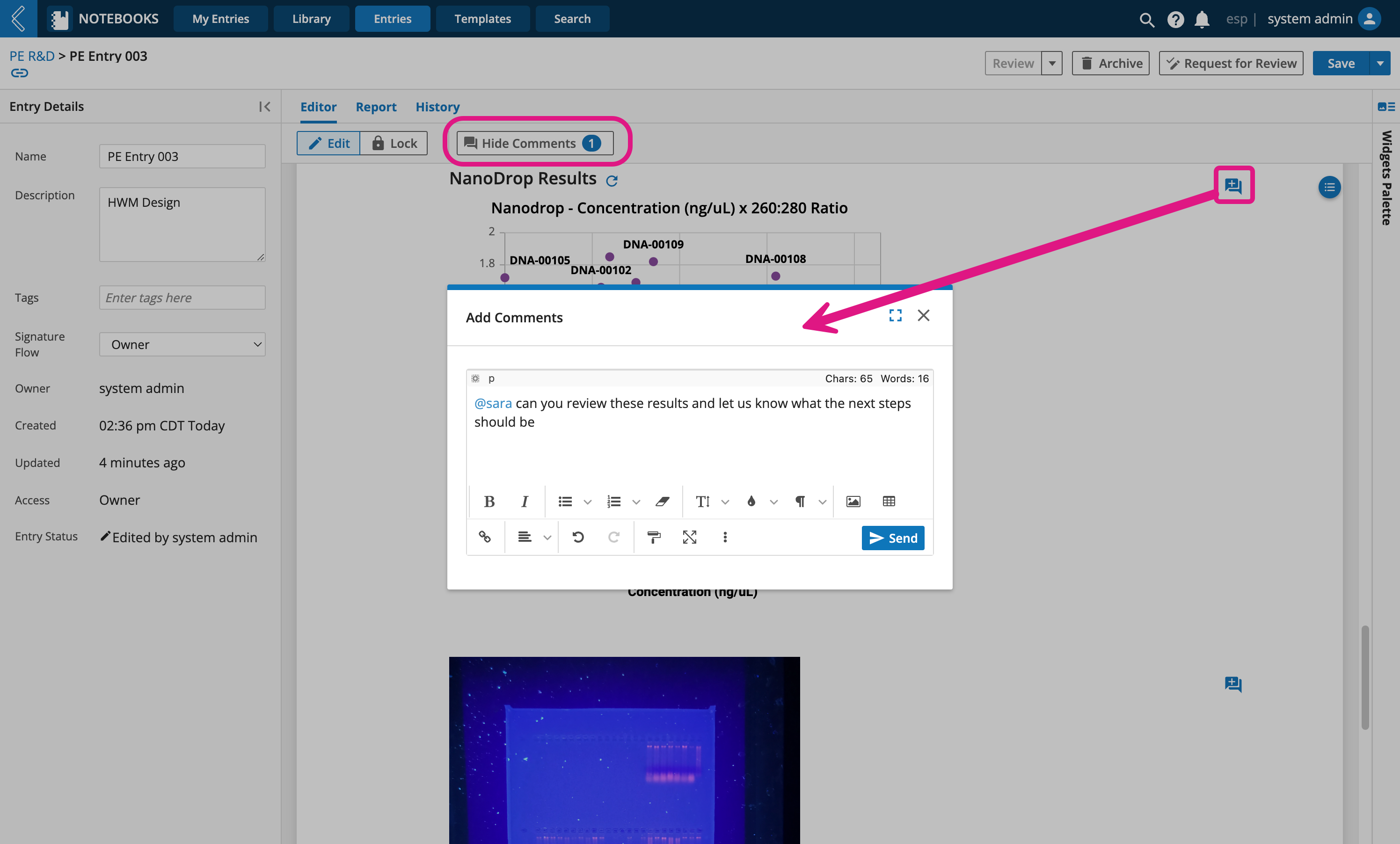
Task: Click Hide Comments toggle button
Action: click(x=535, y=143)
